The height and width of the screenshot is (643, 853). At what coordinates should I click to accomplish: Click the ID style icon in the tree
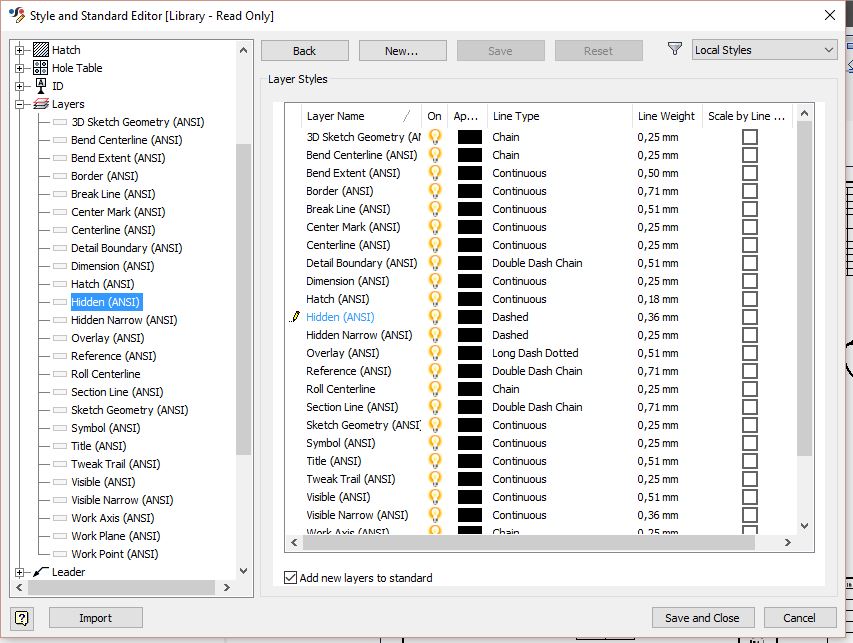point(41,85)
